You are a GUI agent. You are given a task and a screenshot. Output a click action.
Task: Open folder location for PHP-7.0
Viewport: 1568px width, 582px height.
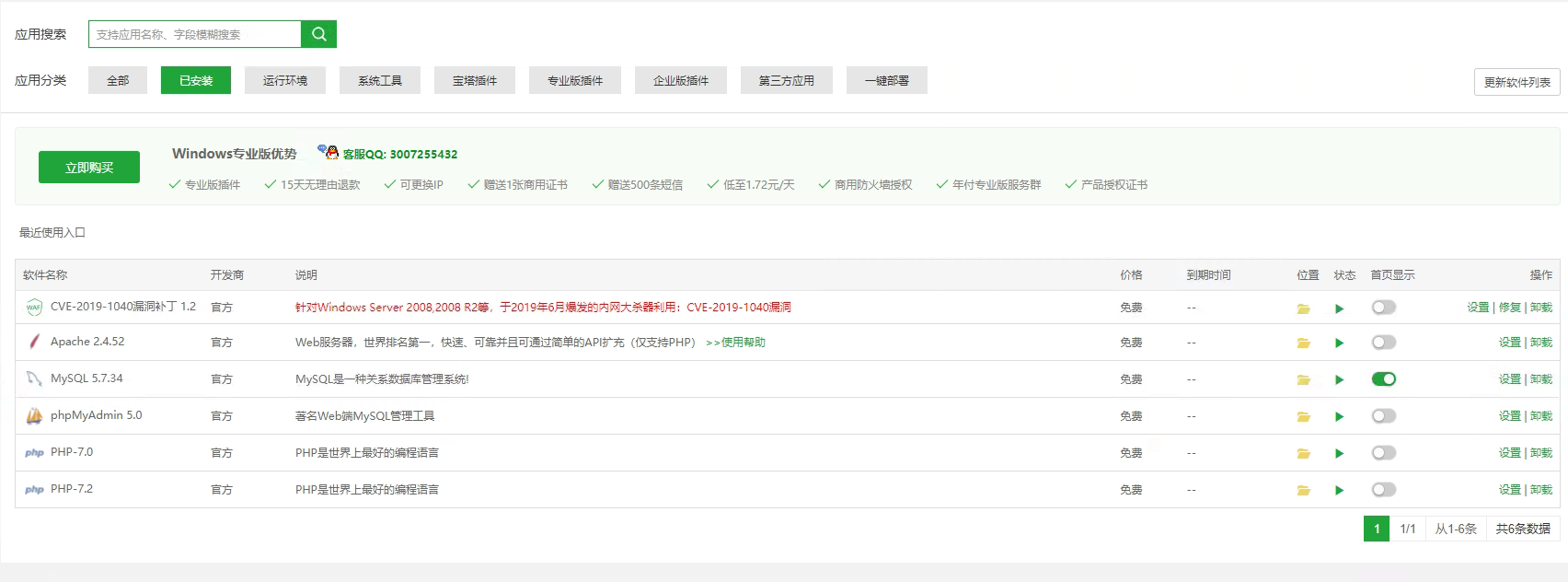coord(1303,453)
